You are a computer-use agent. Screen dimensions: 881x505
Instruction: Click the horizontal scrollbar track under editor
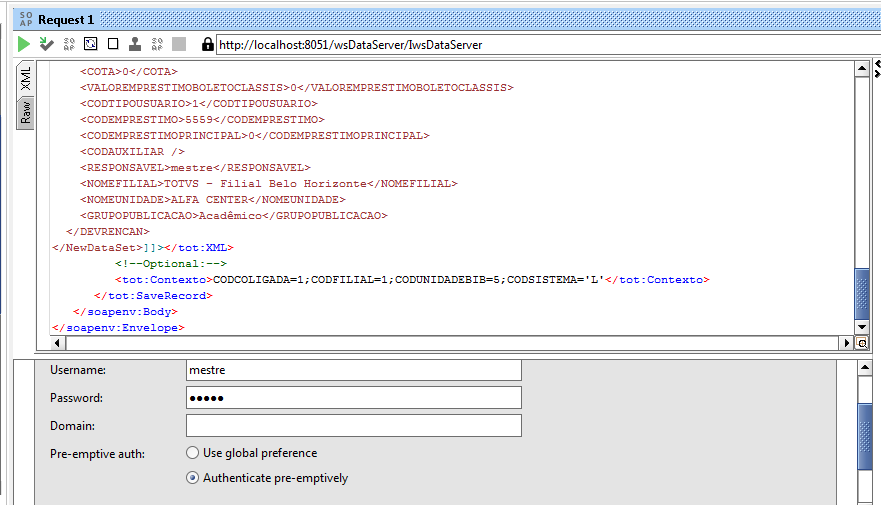(x=451, y=343)
